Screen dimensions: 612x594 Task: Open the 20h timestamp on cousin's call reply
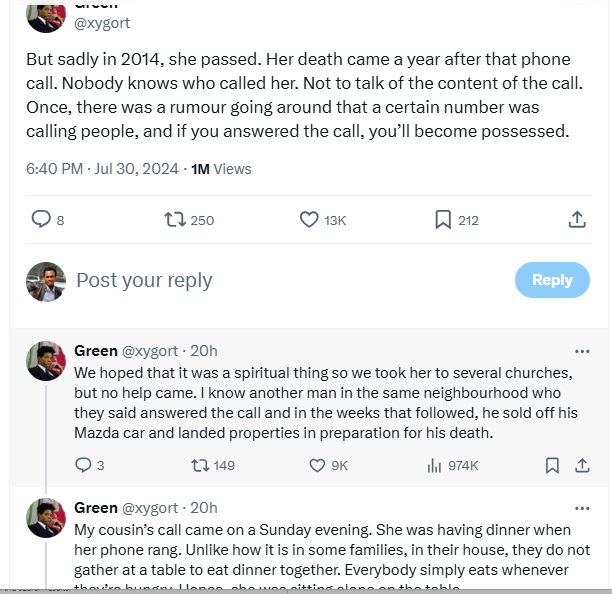[x=204, y=508]
